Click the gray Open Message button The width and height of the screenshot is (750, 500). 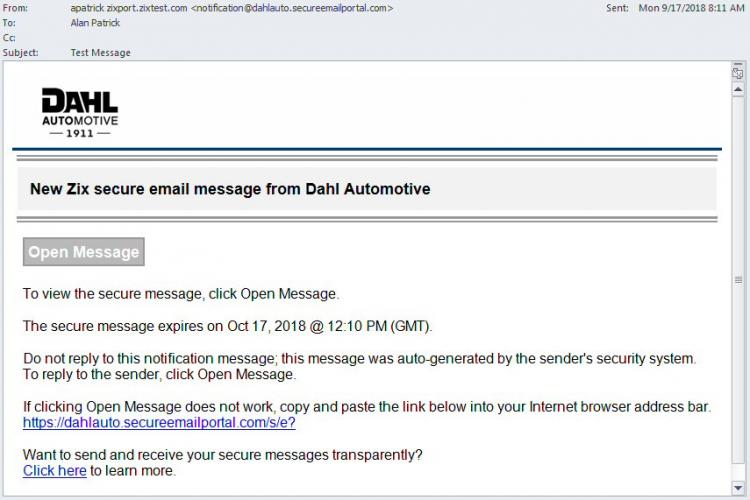point(84,252)
